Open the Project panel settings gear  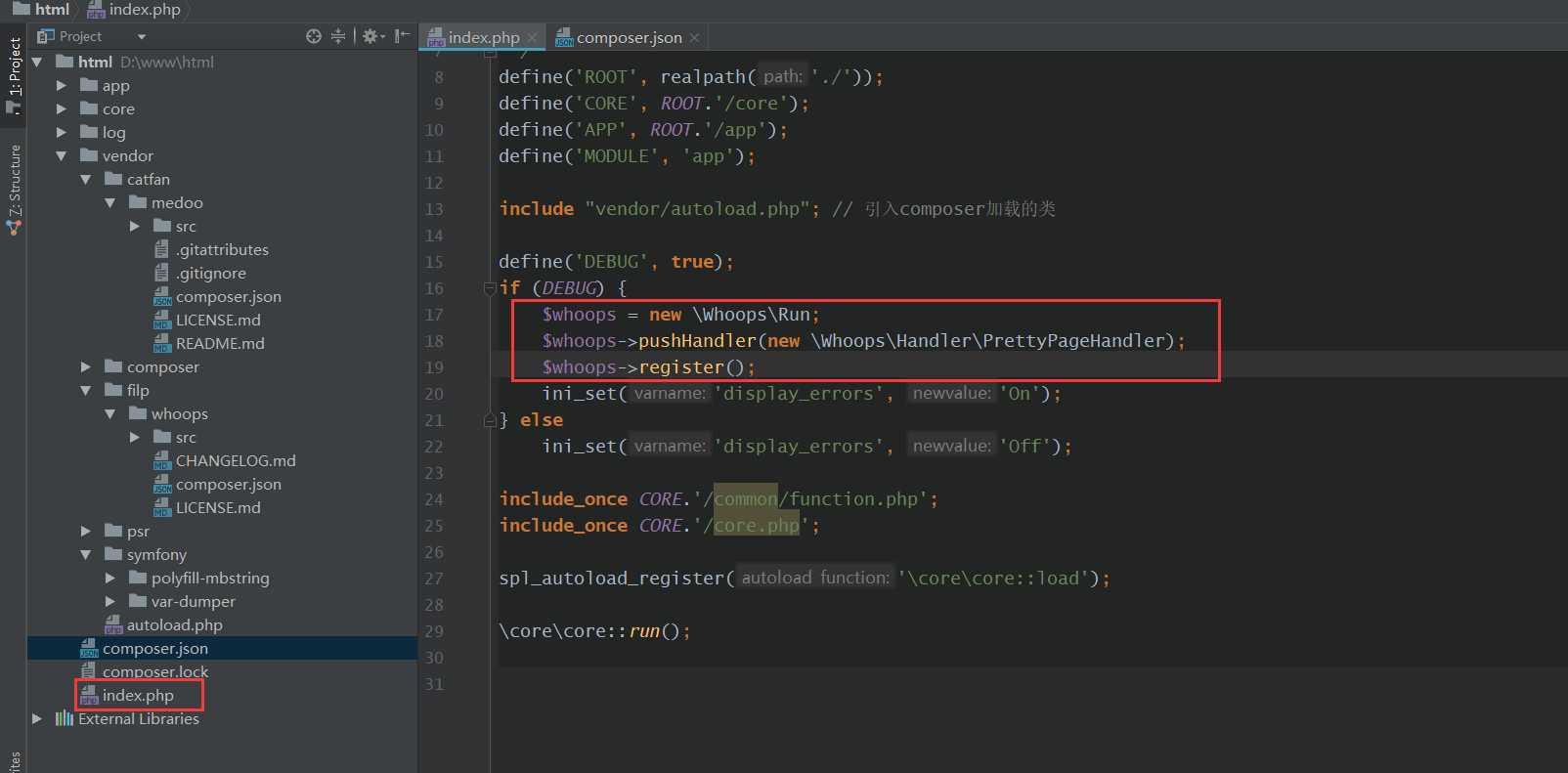(371, 36)
